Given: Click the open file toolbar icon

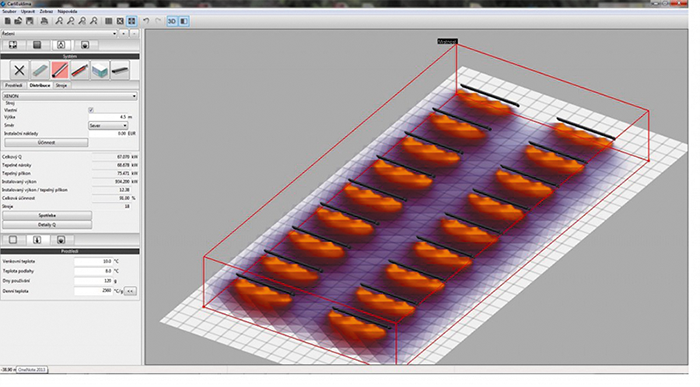Looking at the screenshot, I should coord(18,21).
